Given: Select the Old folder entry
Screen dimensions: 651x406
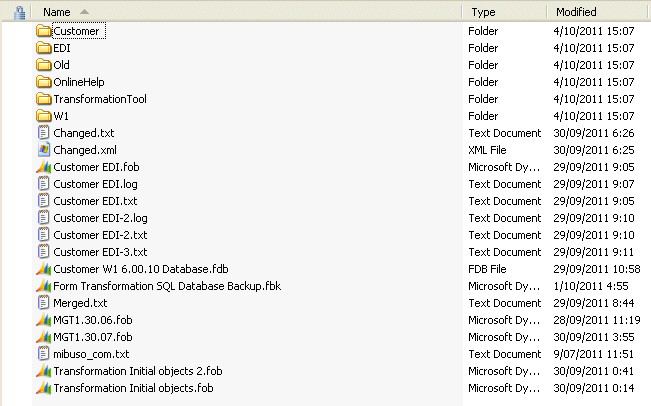Looking at the screenshot, I should point(62,65).
